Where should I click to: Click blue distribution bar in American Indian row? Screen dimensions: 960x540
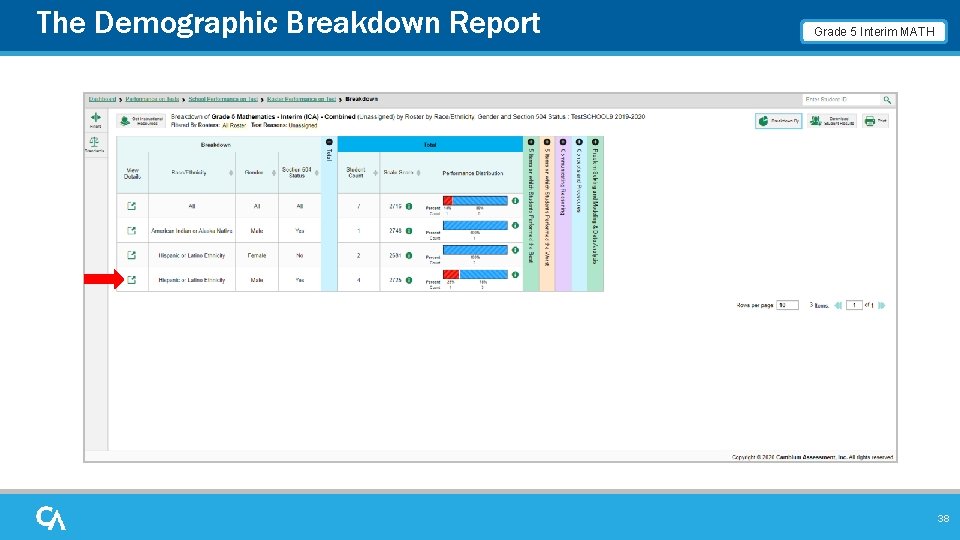tap(475, 225)
